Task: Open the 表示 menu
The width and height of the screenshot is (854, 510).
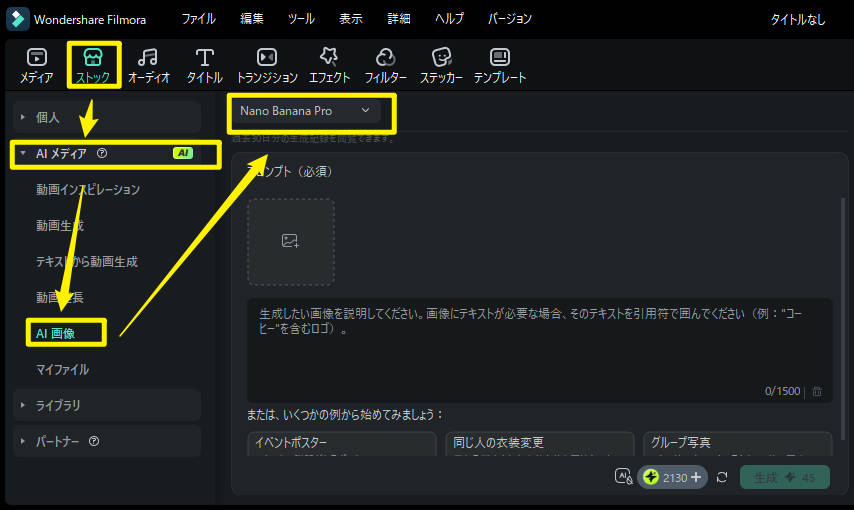Action: [350, 19]
